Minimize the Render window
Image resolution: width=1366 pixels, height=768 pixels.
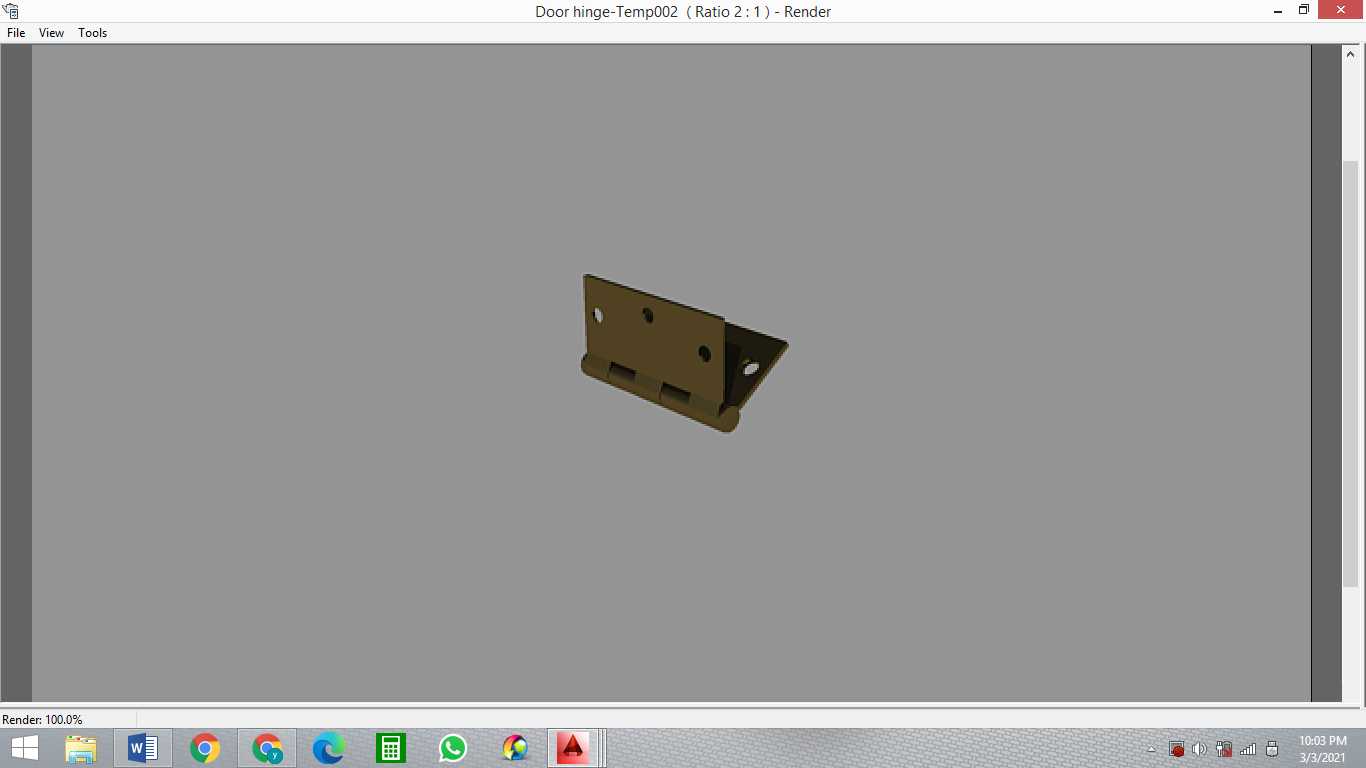(x=1278, y=10)
